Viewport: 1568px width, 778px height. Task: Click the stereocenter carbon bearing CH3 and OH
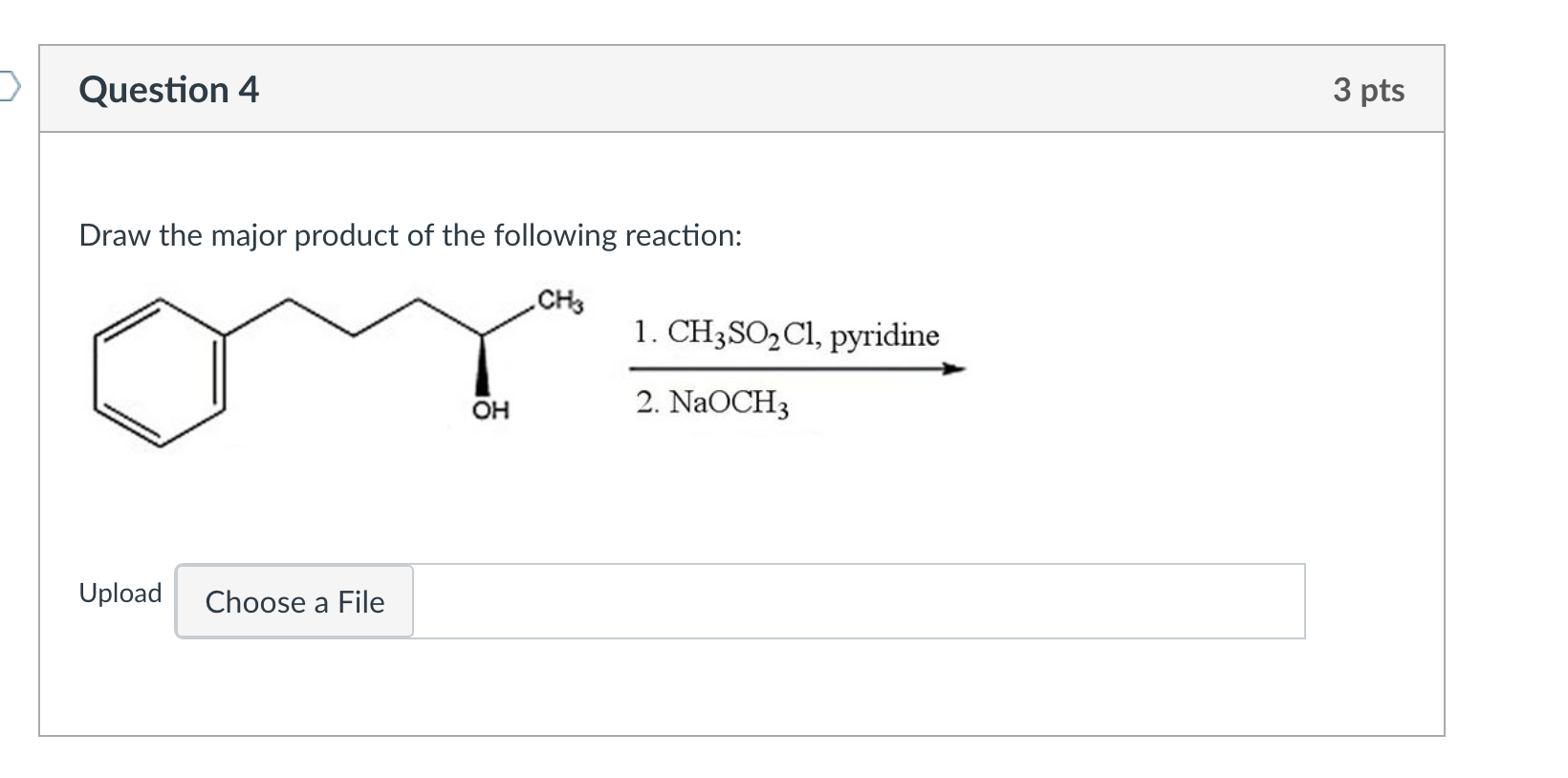(482, 335)
